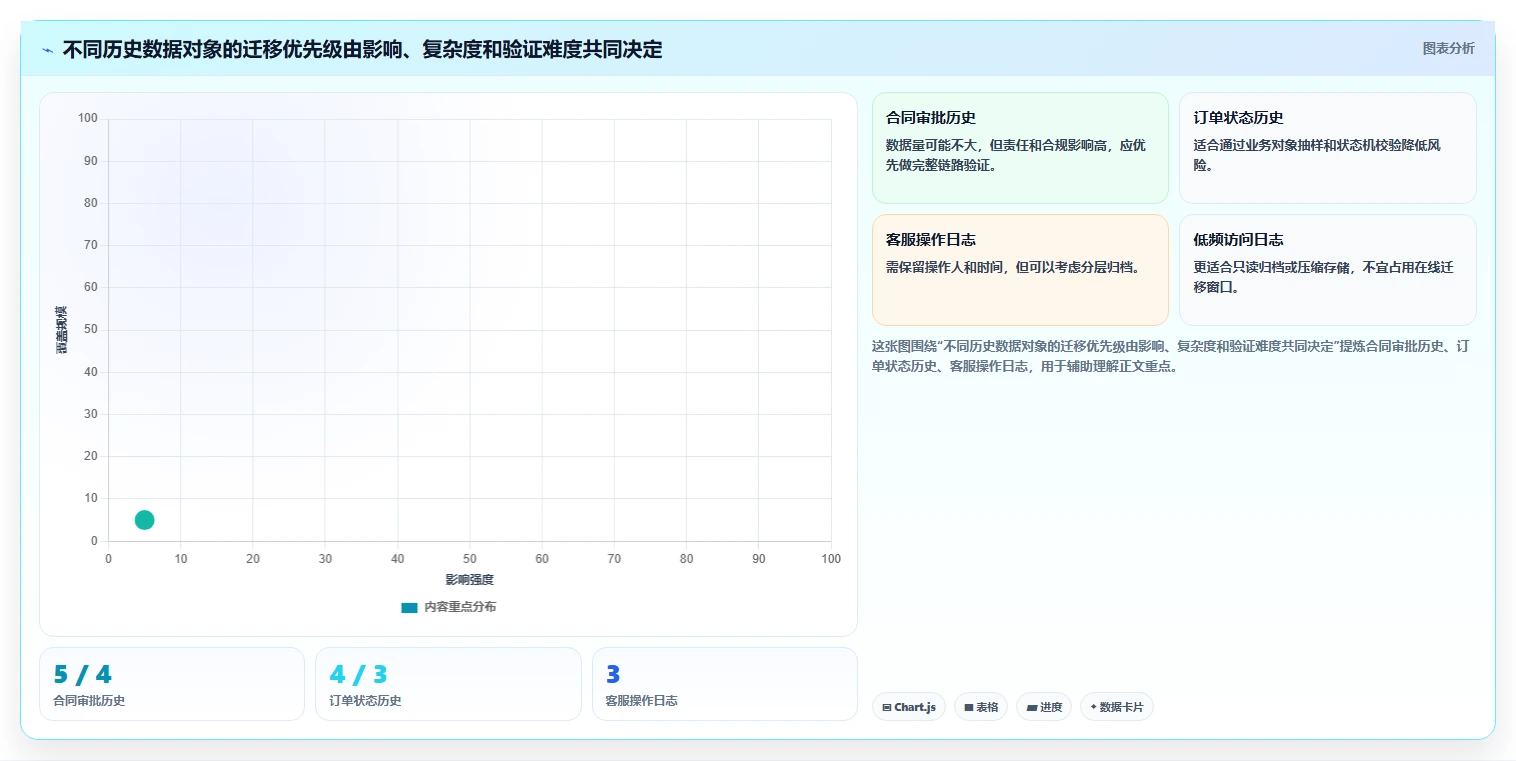The image size is (1516, 761).
Task: Click the 内容重点分布 legend text
Action: [460, 607]
